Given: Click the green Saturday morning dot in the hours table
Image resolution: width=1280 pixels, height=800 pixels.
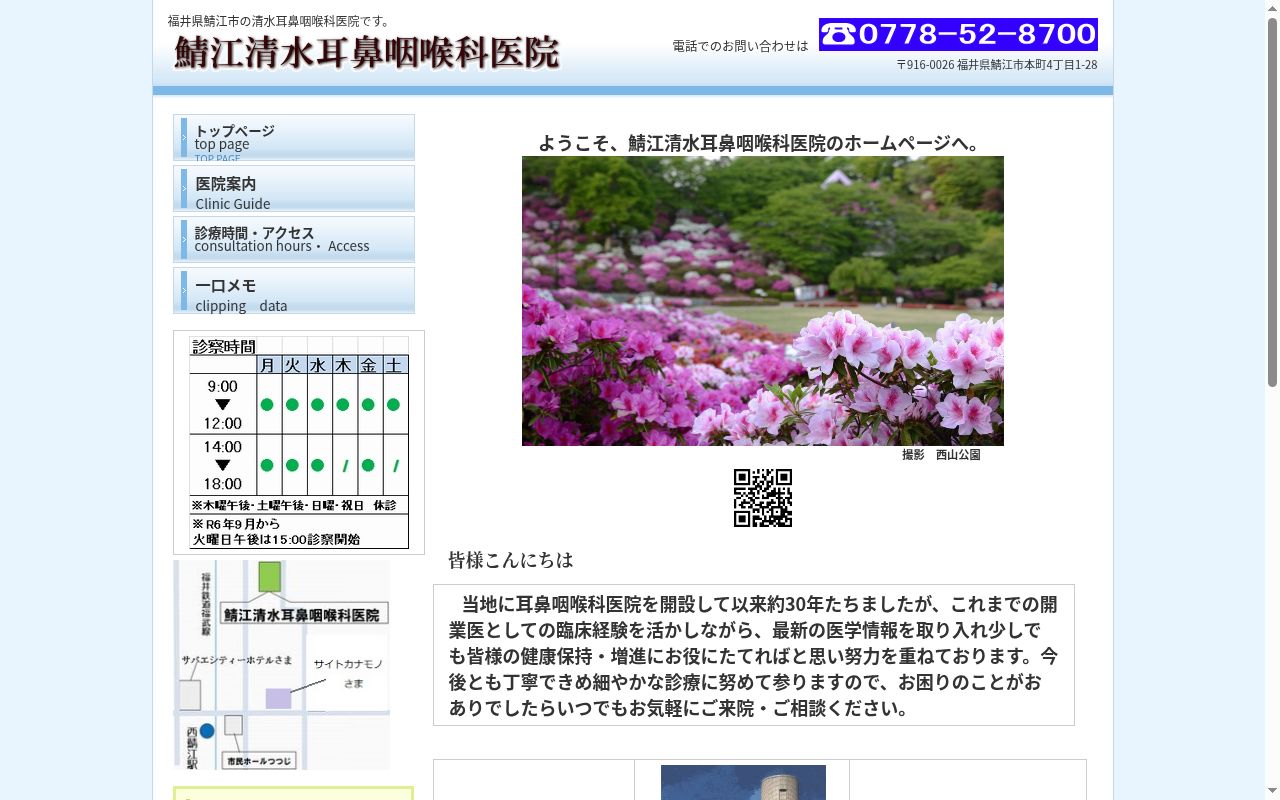Looking at the screenshot, I should (393, 405).
